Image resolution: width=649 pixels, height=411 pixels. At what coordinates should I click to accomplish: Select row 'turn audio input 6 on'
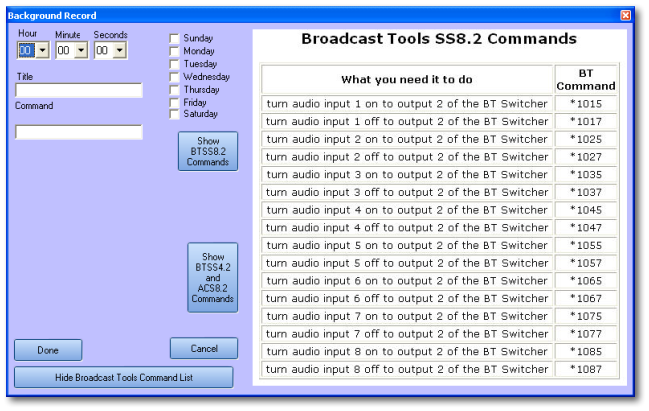click(x=407, y=281)
